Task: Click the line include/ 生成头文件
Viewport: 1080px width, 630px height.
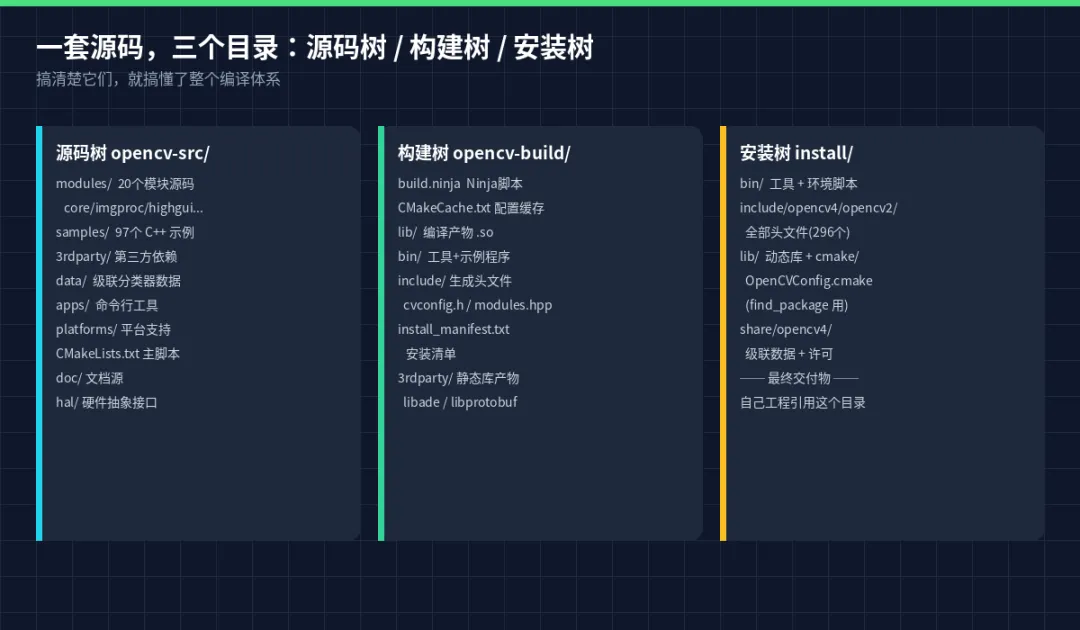Action: tap(455, 281)
